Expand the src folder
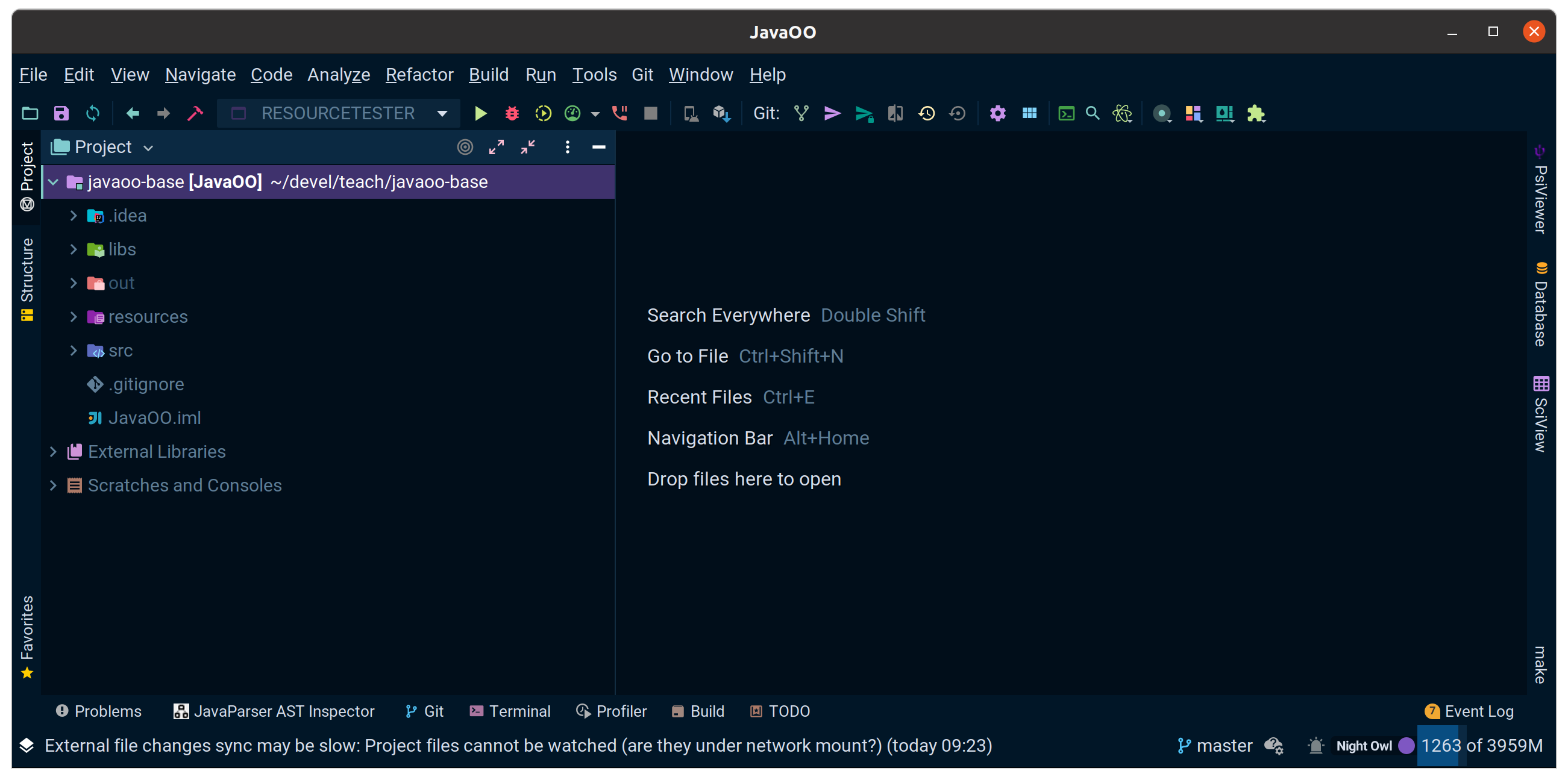Screen dimensions: 1568x780 74,351
